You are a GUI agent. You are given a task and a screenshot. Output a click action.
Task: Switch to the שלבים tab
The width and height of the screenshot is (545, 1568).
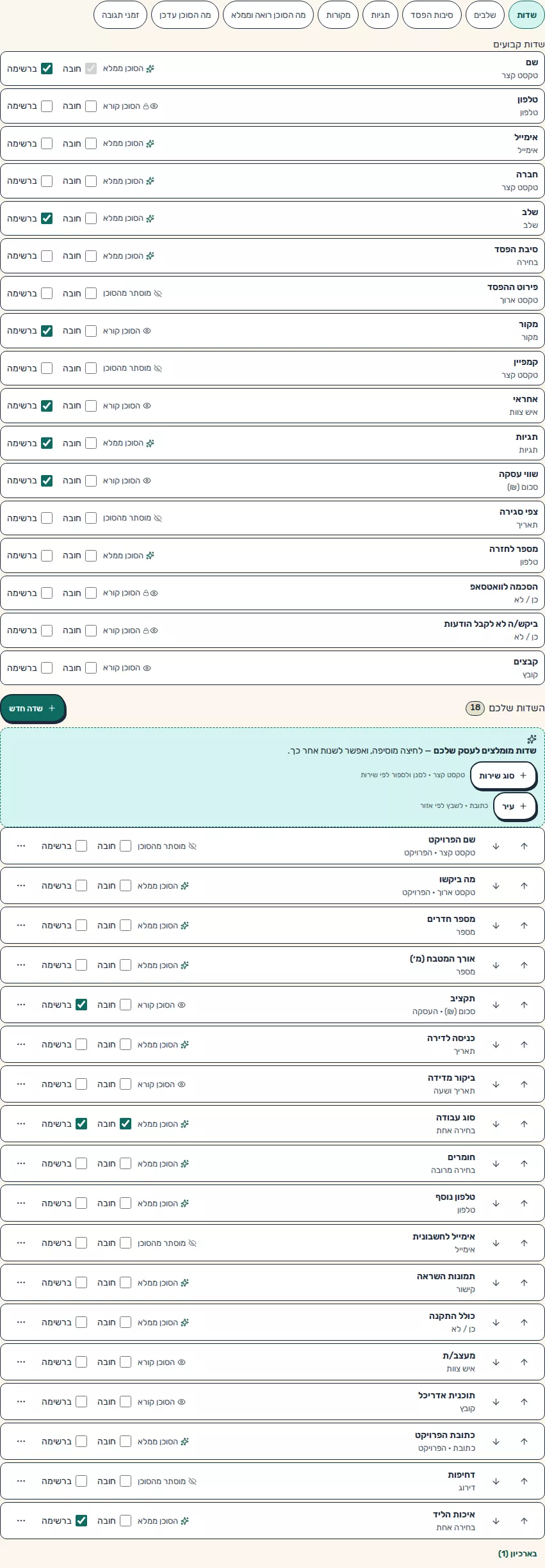coord(485,15)
